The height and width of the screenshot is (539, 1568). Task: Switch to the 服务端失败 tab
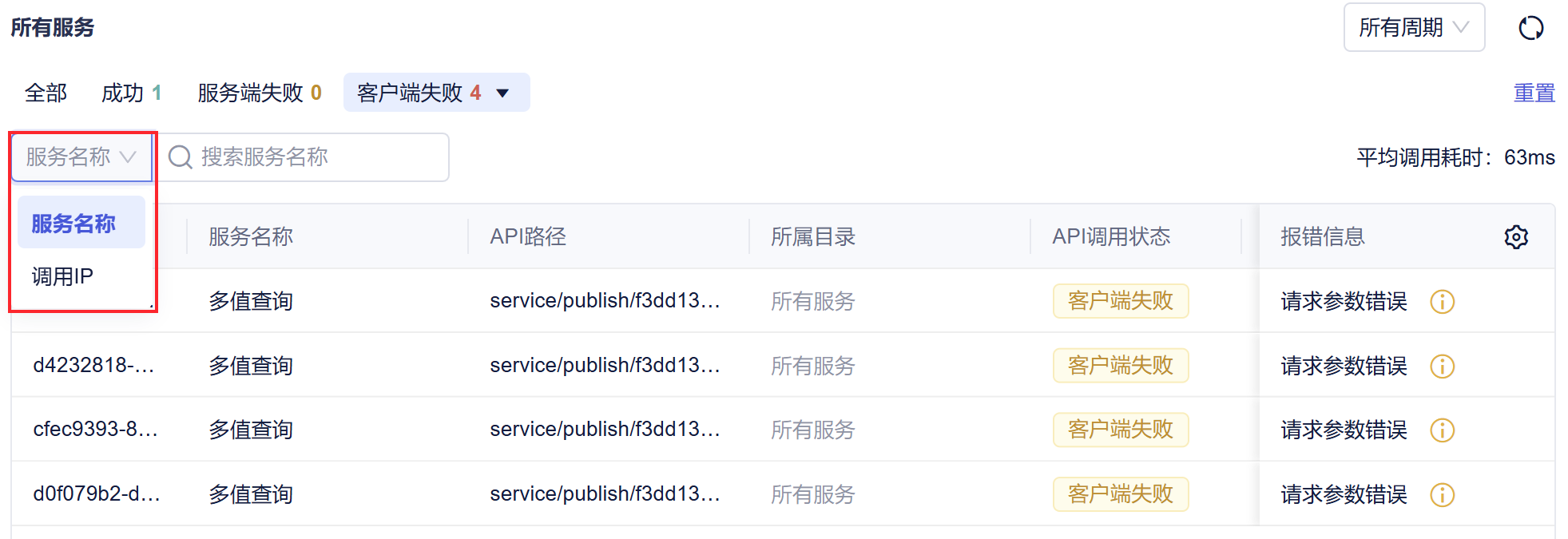(260, 93)
